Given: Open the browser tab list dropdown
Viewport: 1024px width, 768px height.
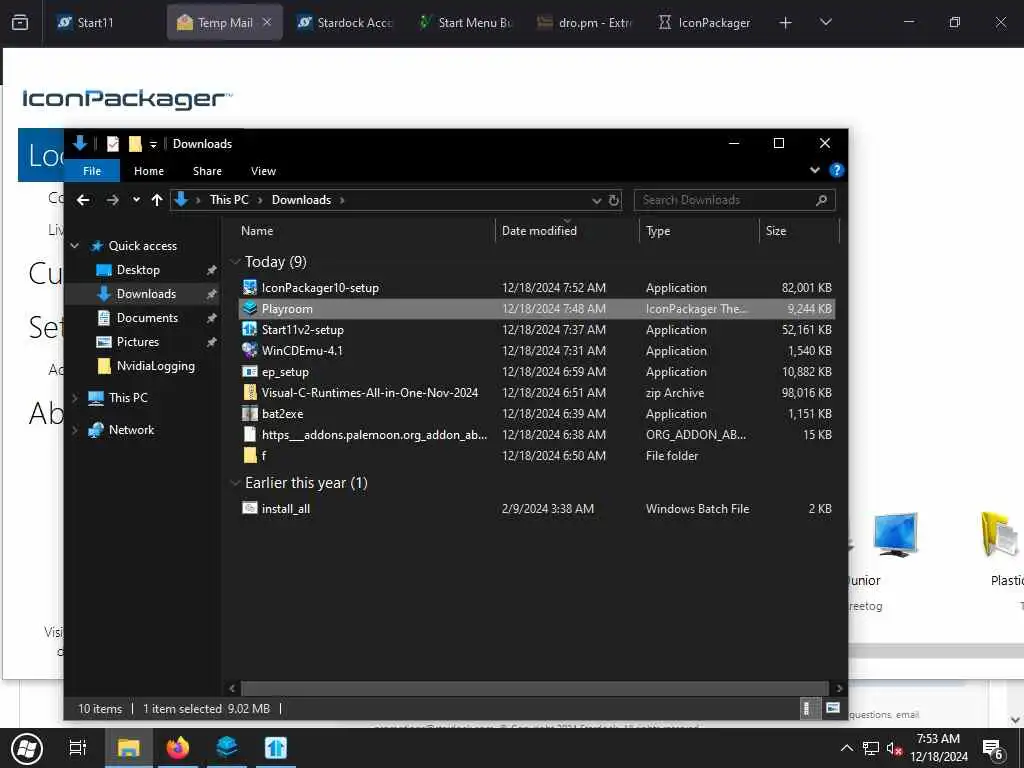Looking at the screenshot, I should (x=825, y=22).
